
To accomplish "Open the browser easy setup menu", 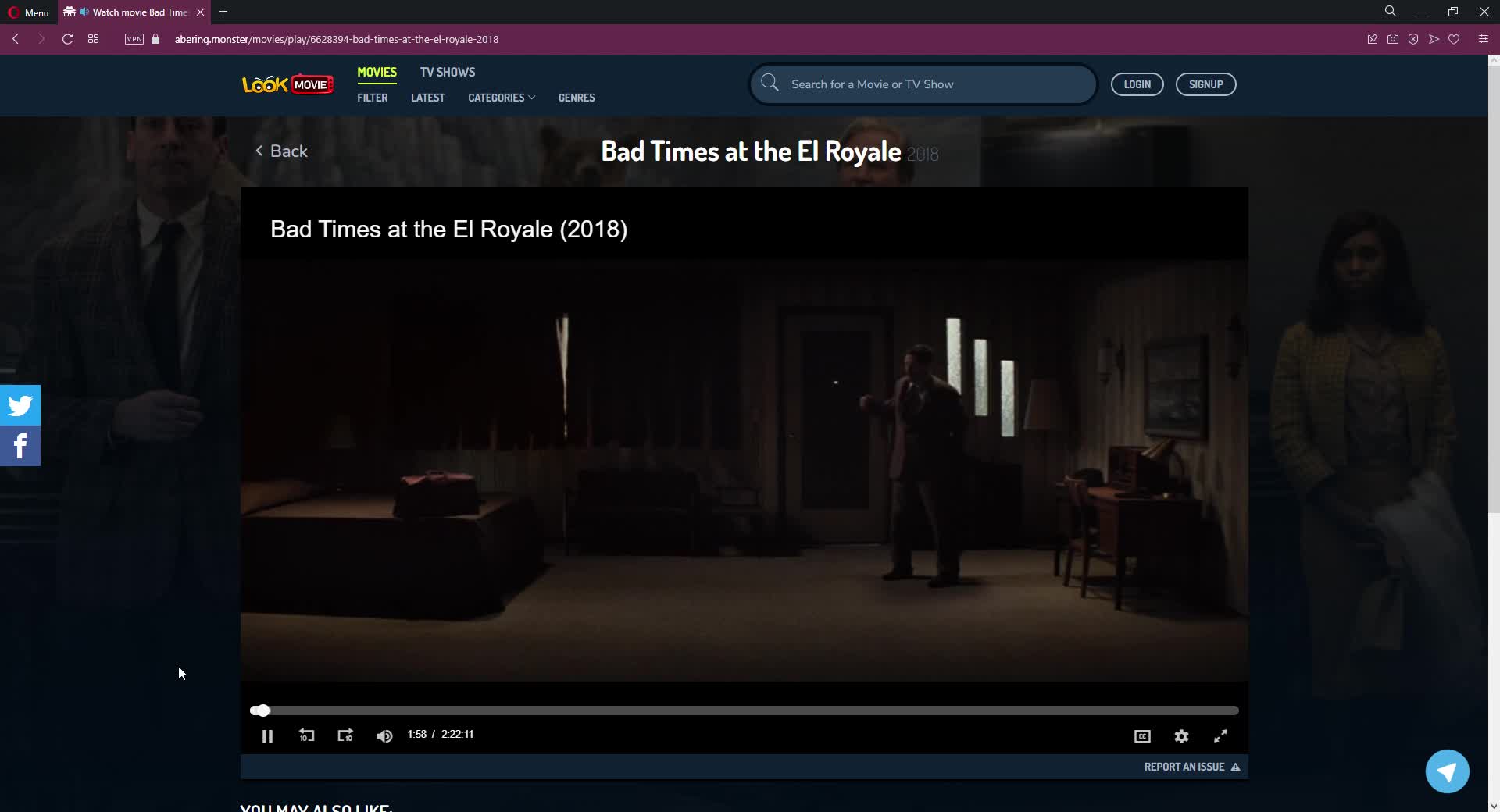I will point(1483,39).
